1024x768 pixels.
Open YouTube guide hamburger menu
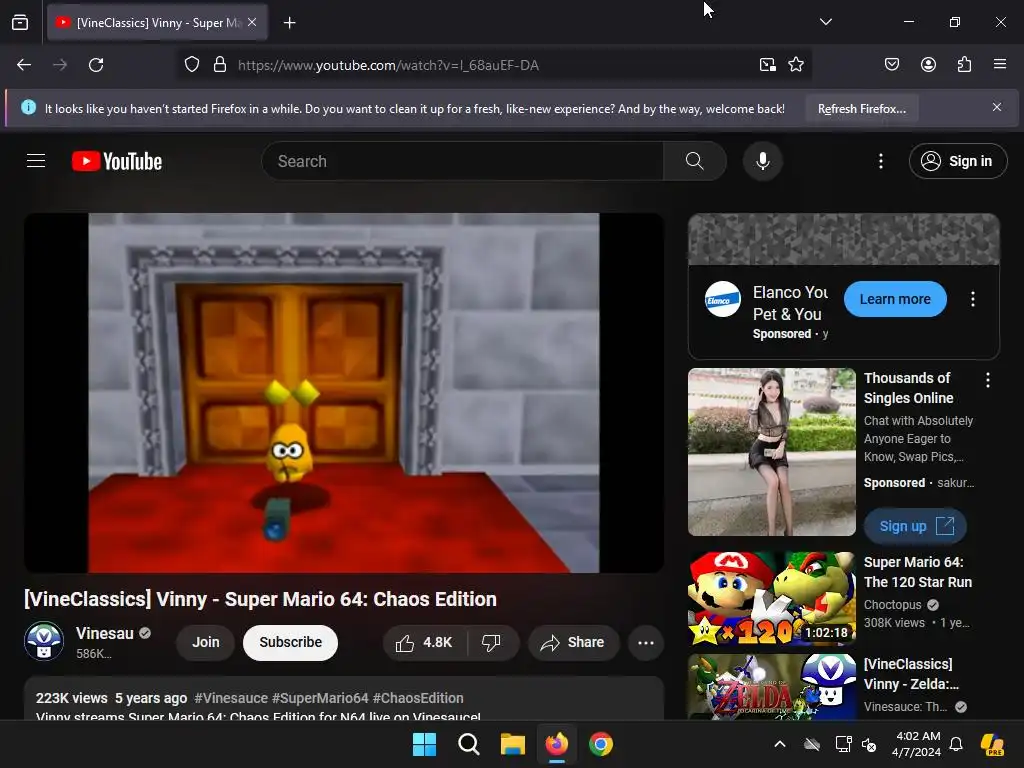(36, 161)
